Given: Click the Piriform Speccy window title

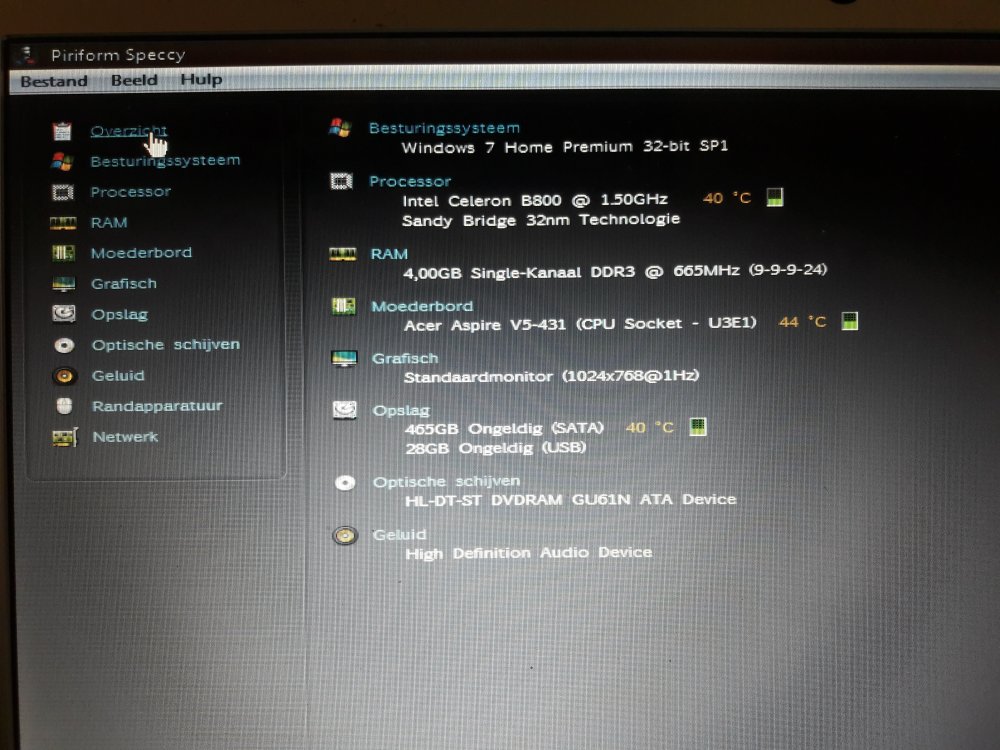Looking at the screenshot, I should pos(119,55).
